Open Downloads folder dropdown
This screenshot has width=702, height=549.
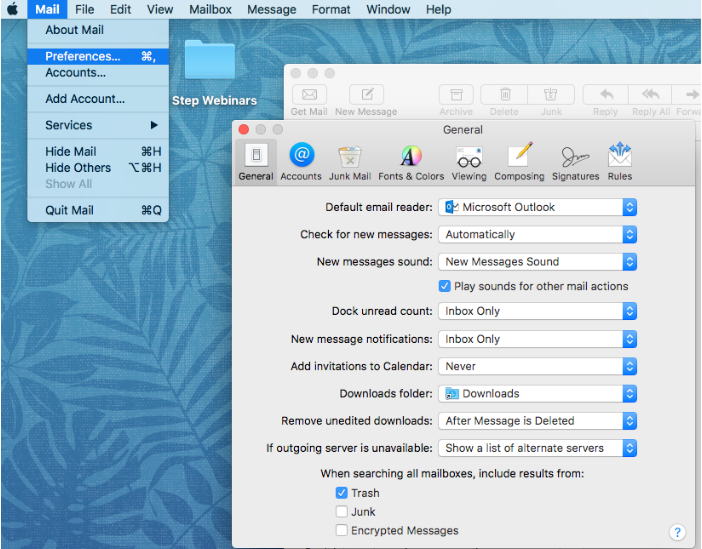point(537,394)
